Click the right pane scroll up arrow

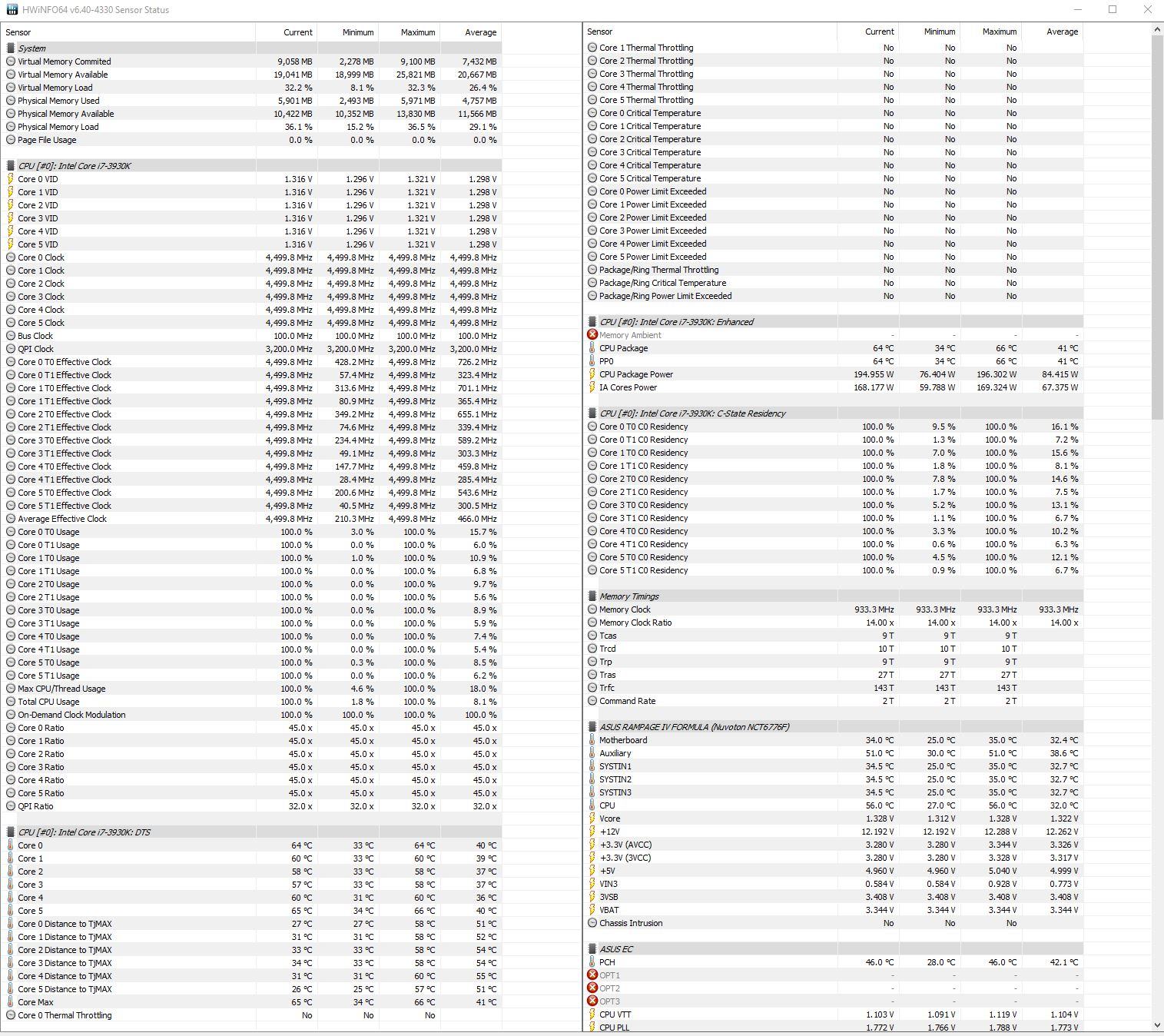[x=1158, y=30]
